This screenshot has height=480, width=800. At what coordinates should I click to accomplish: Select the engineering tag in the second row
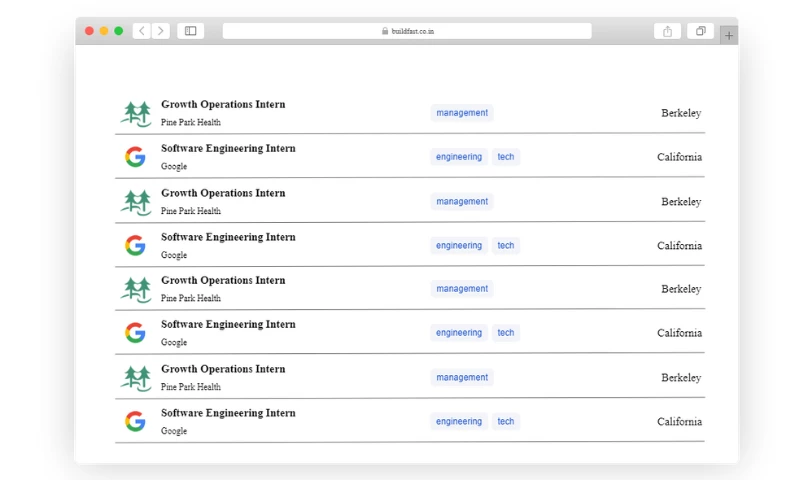point(459,157)
